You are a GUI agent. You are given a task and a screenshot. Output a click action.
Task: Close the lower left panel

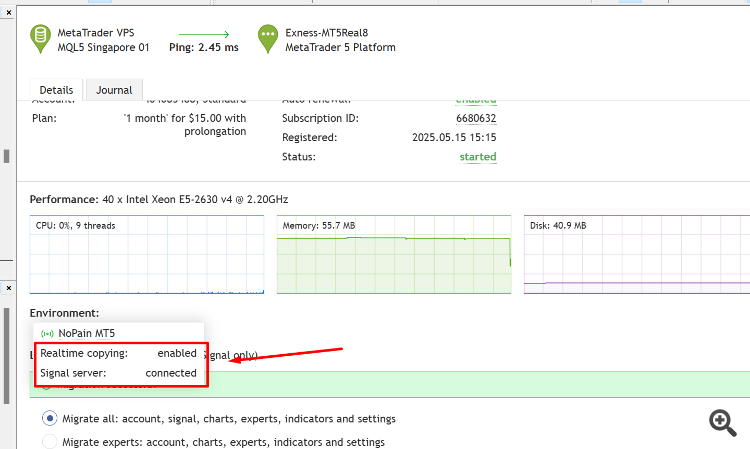(9, 288)
